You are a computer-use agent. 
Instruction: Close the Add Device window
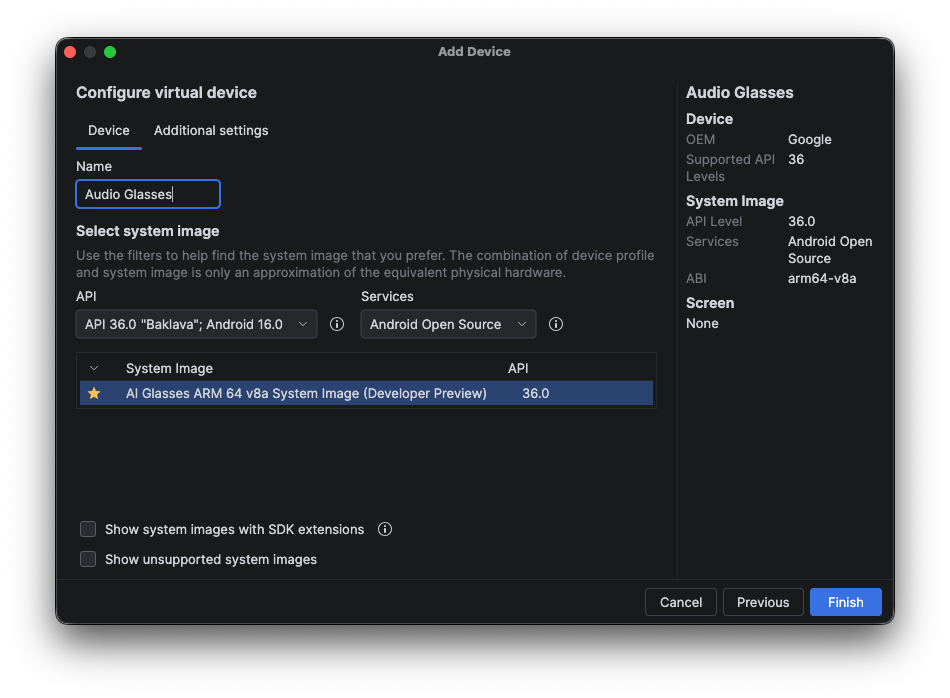(70, 52)
